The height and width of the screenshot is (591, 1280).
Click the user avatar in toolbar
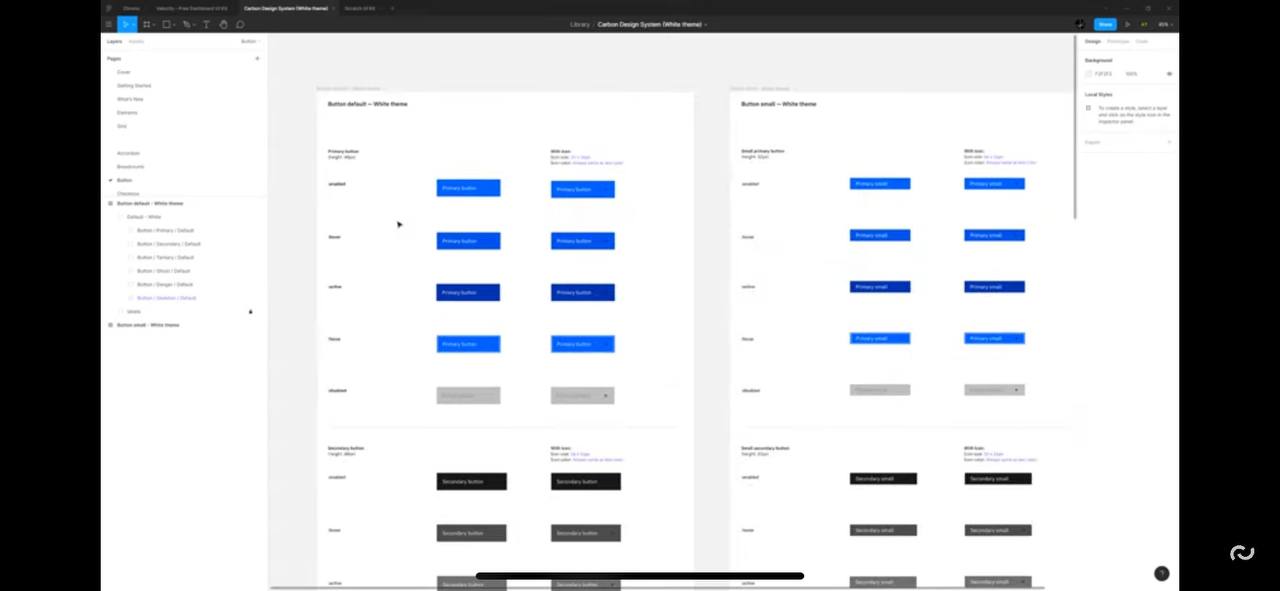pyautogui.click(x=1080, y=24)
